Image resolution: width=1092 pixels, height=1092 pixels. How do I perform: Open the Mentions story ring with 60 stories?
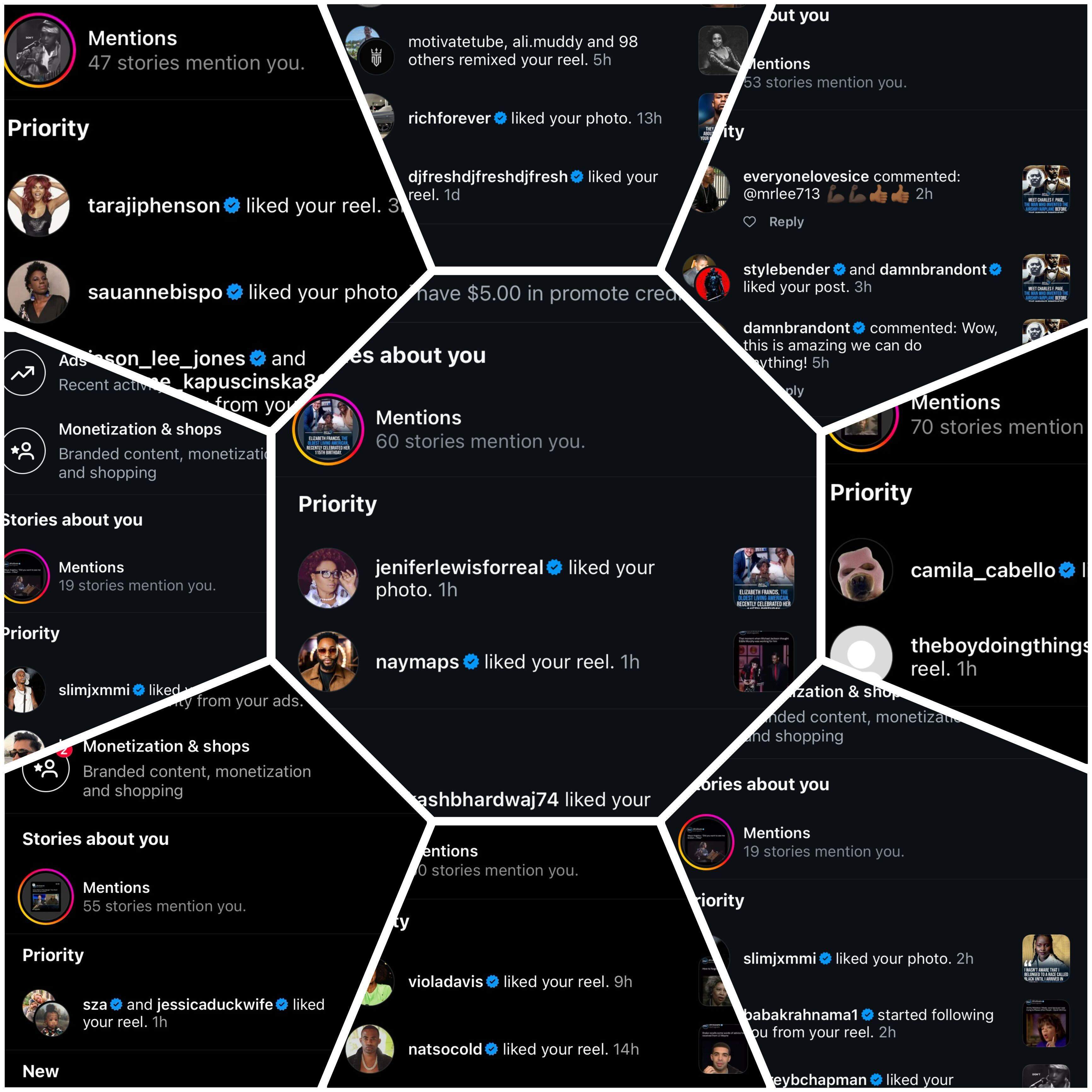[328, 429]
